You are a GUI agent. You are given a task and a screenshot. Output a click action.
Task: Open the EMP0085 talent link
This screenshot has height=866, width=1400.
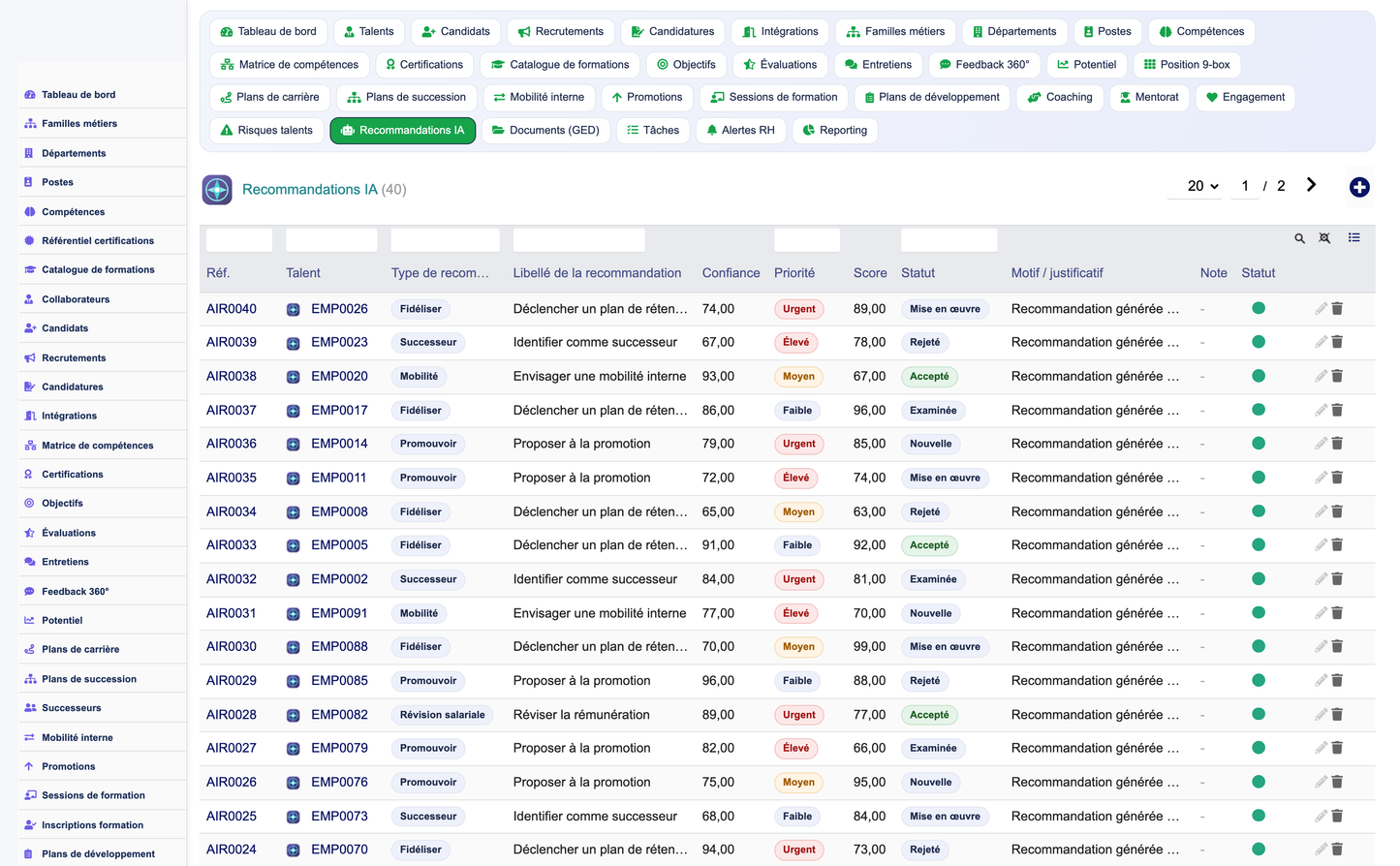point(339,680)
